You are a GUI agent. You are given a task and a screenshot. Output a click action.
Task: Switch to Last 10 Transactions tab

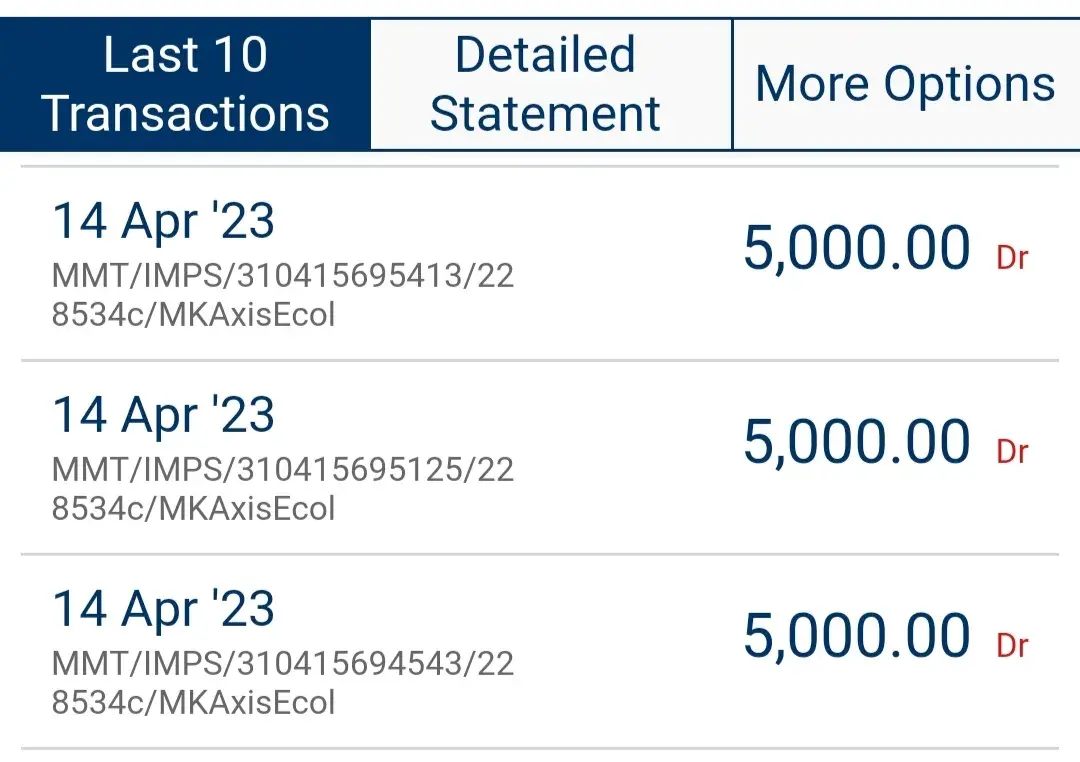(x=186, y=84)
